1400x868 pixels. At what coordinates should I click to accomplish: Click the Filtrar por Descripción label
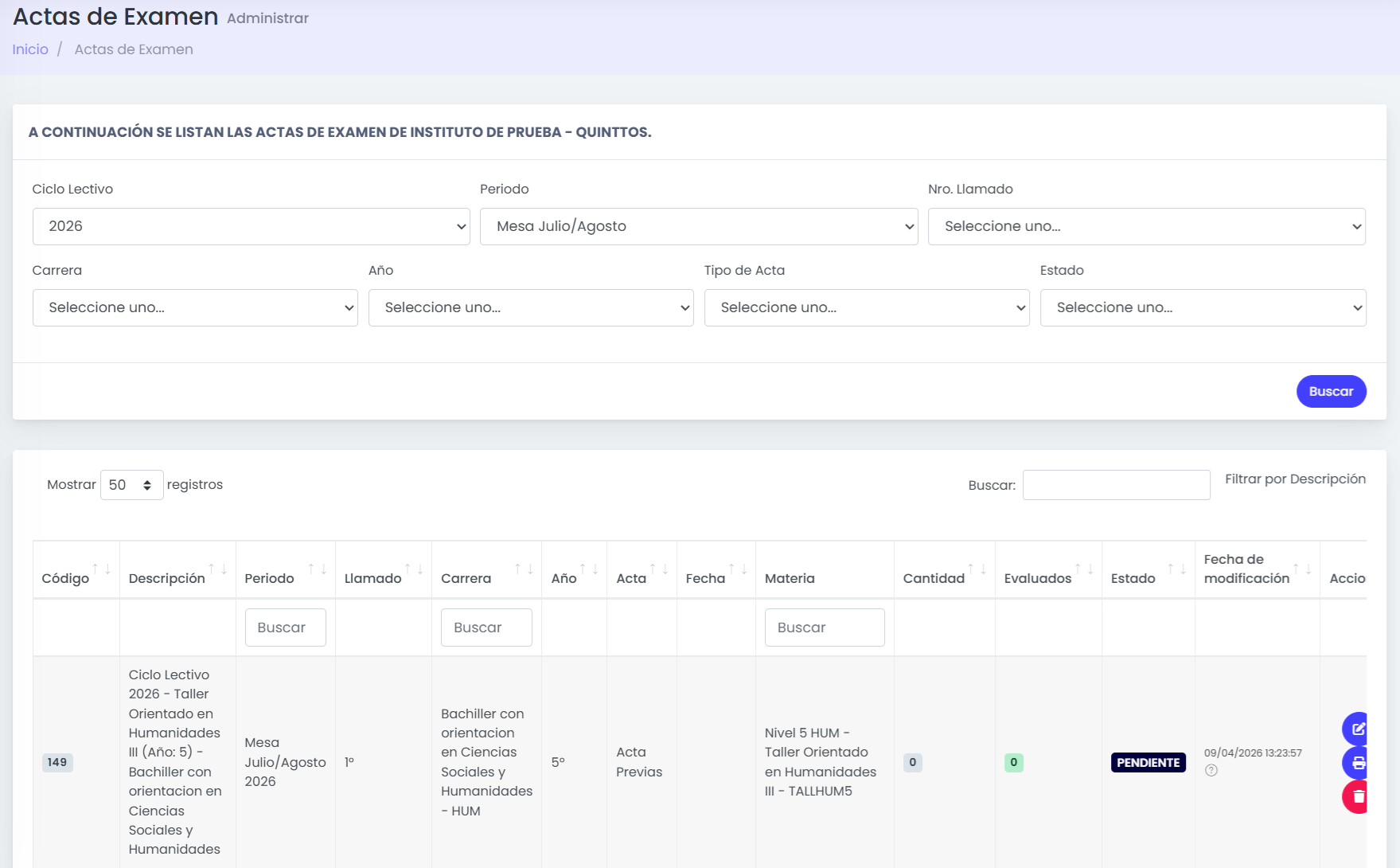[x=1295, y=479]
